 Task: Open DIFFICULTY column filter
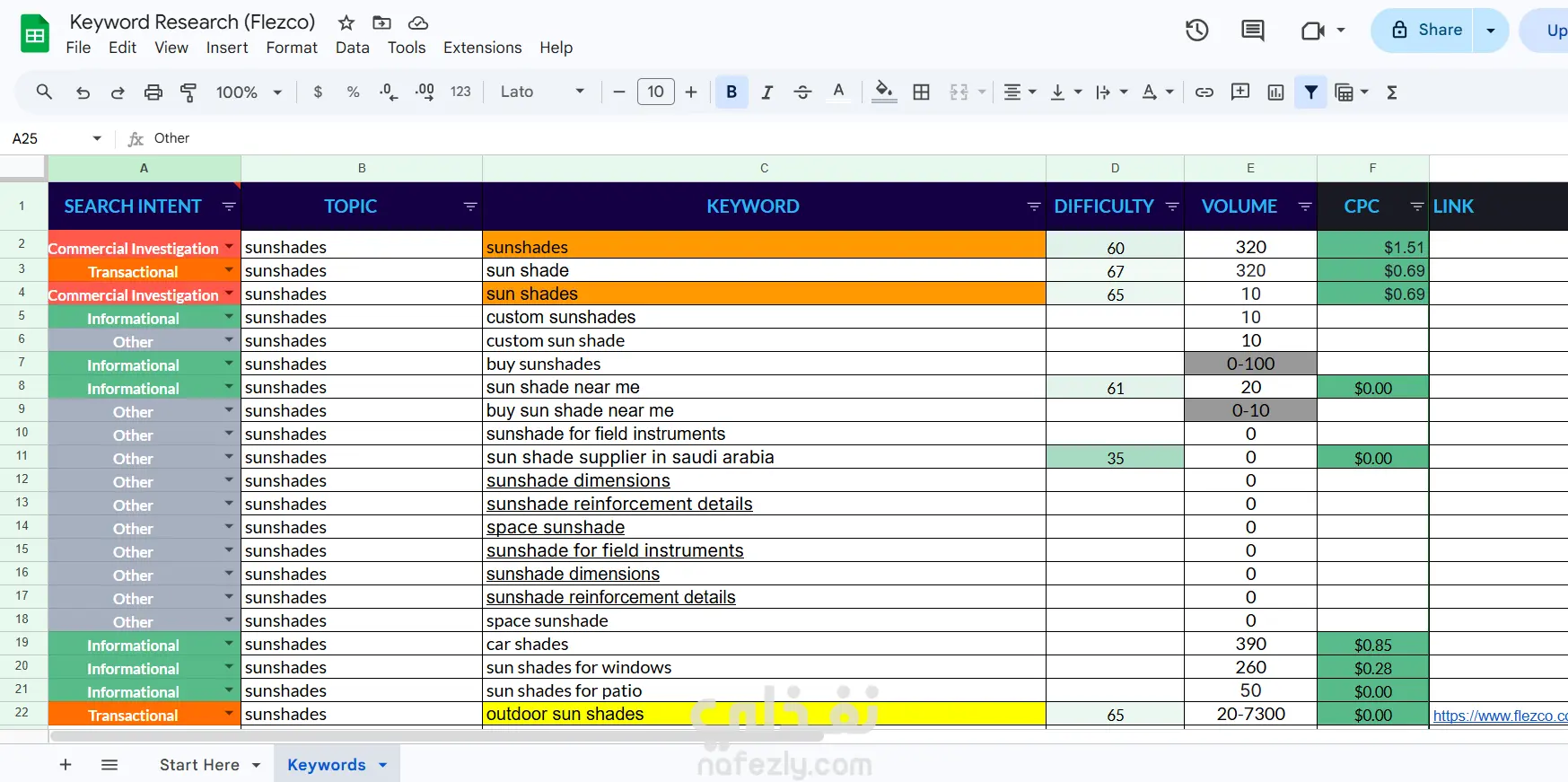1172,206
